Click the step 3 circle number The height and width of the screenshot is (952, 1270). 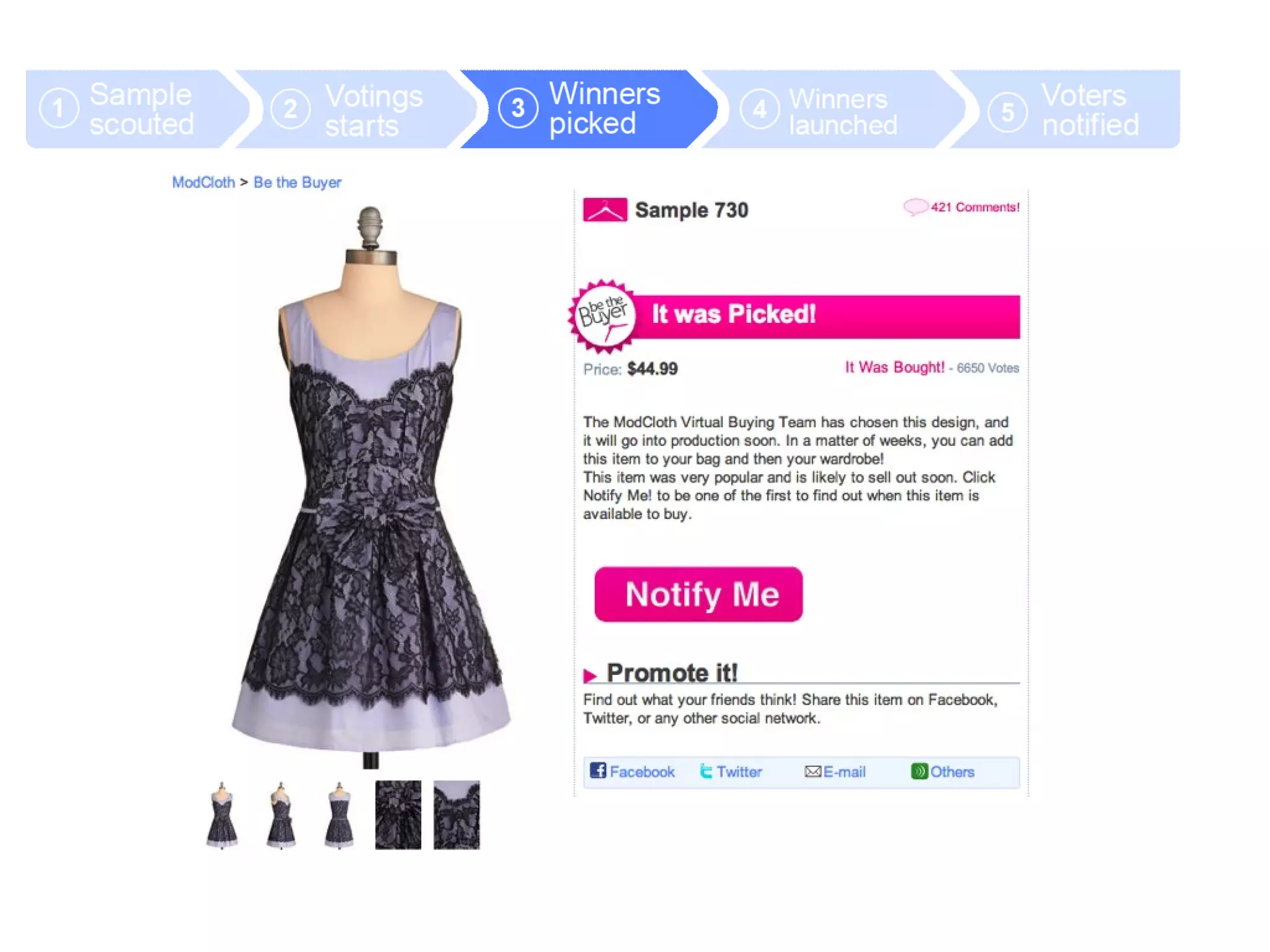[x=518, y=108]
